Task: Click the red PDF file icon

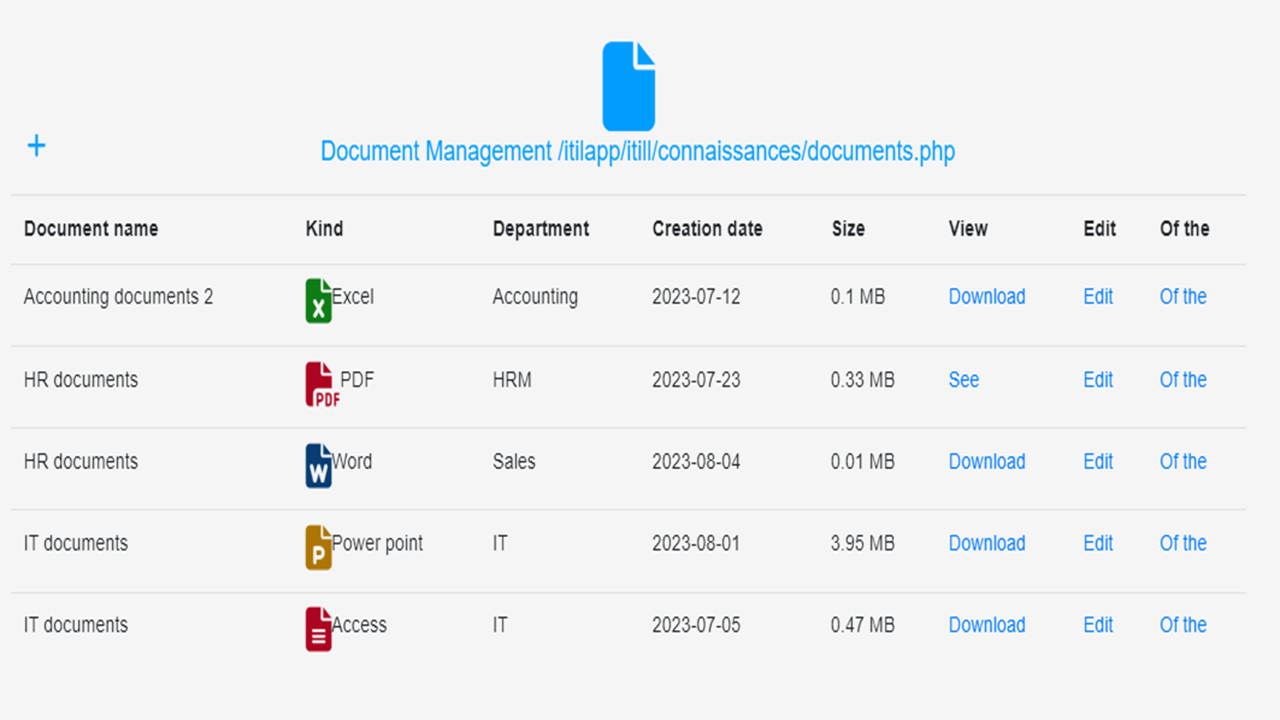Action: [320, 385]
